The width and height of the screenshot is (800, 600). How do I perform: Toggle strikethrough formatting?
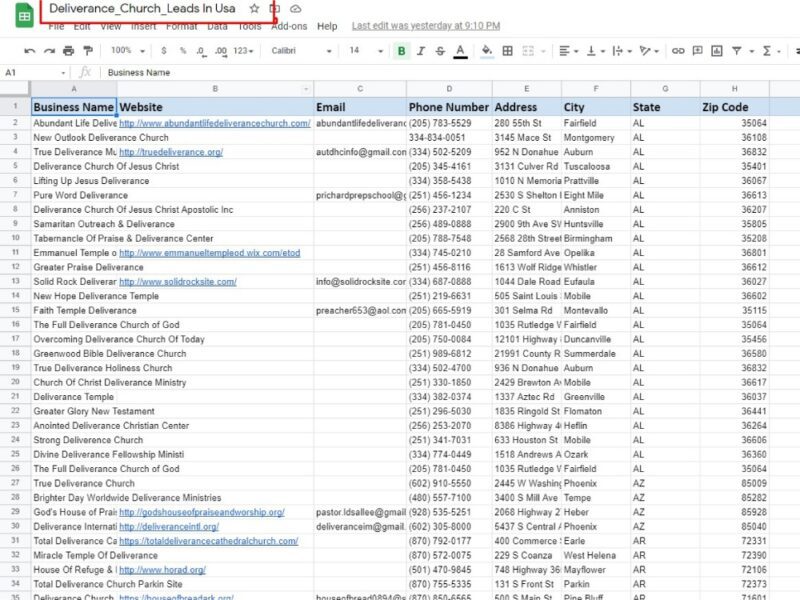(x=440, y=50)
